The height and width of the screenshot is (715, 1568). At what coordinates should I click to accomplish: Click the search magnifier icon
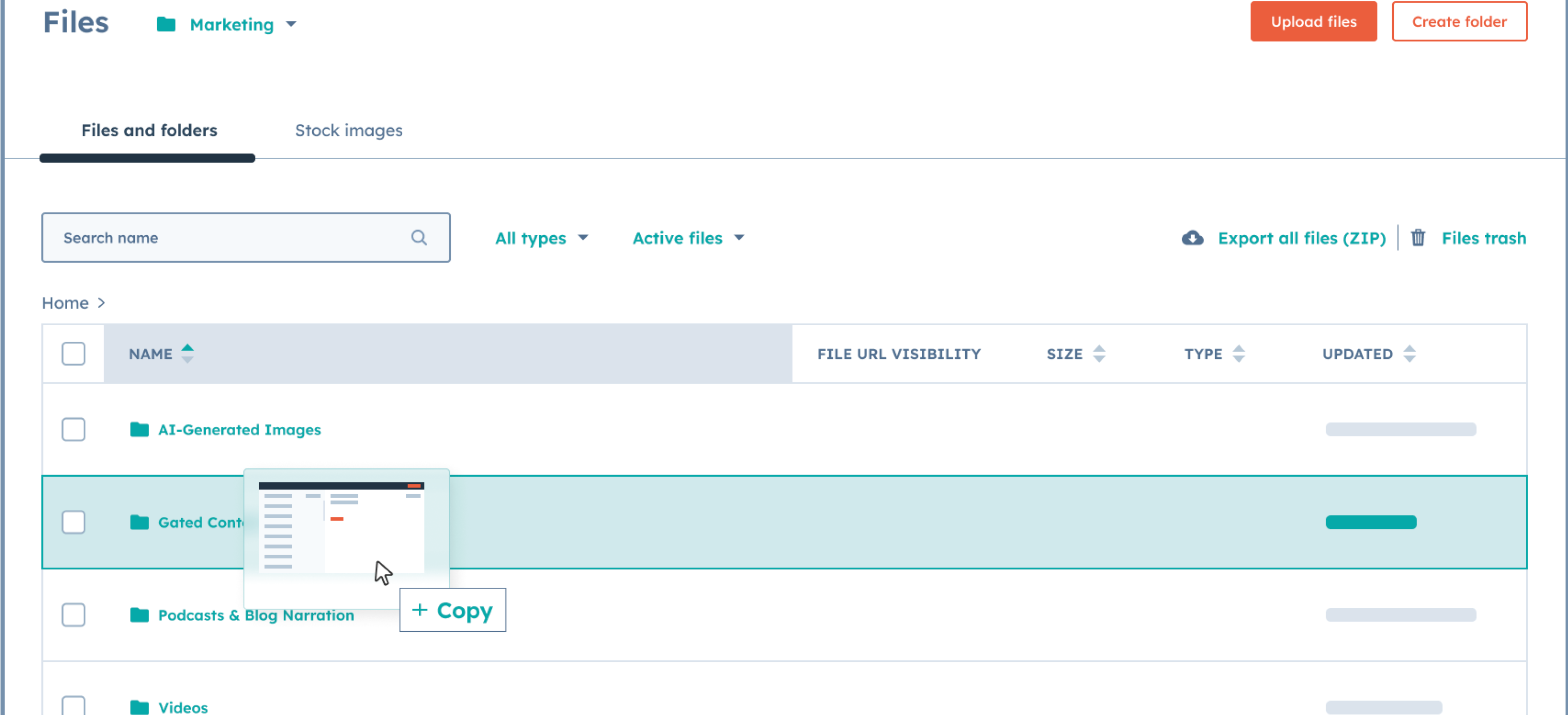[x=420, y=238]
